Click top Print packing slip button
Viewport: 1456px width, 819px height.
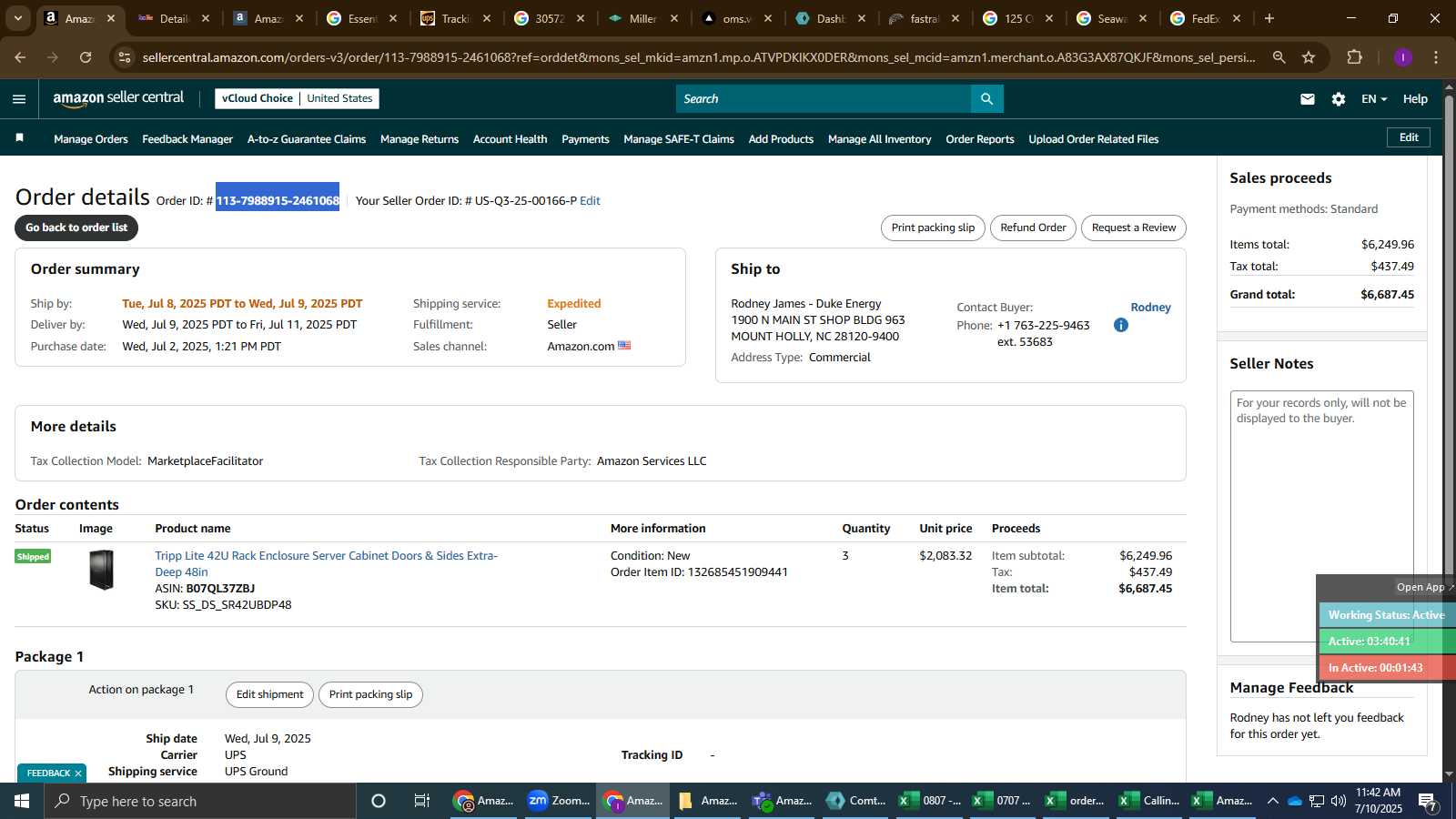(933, 227)
